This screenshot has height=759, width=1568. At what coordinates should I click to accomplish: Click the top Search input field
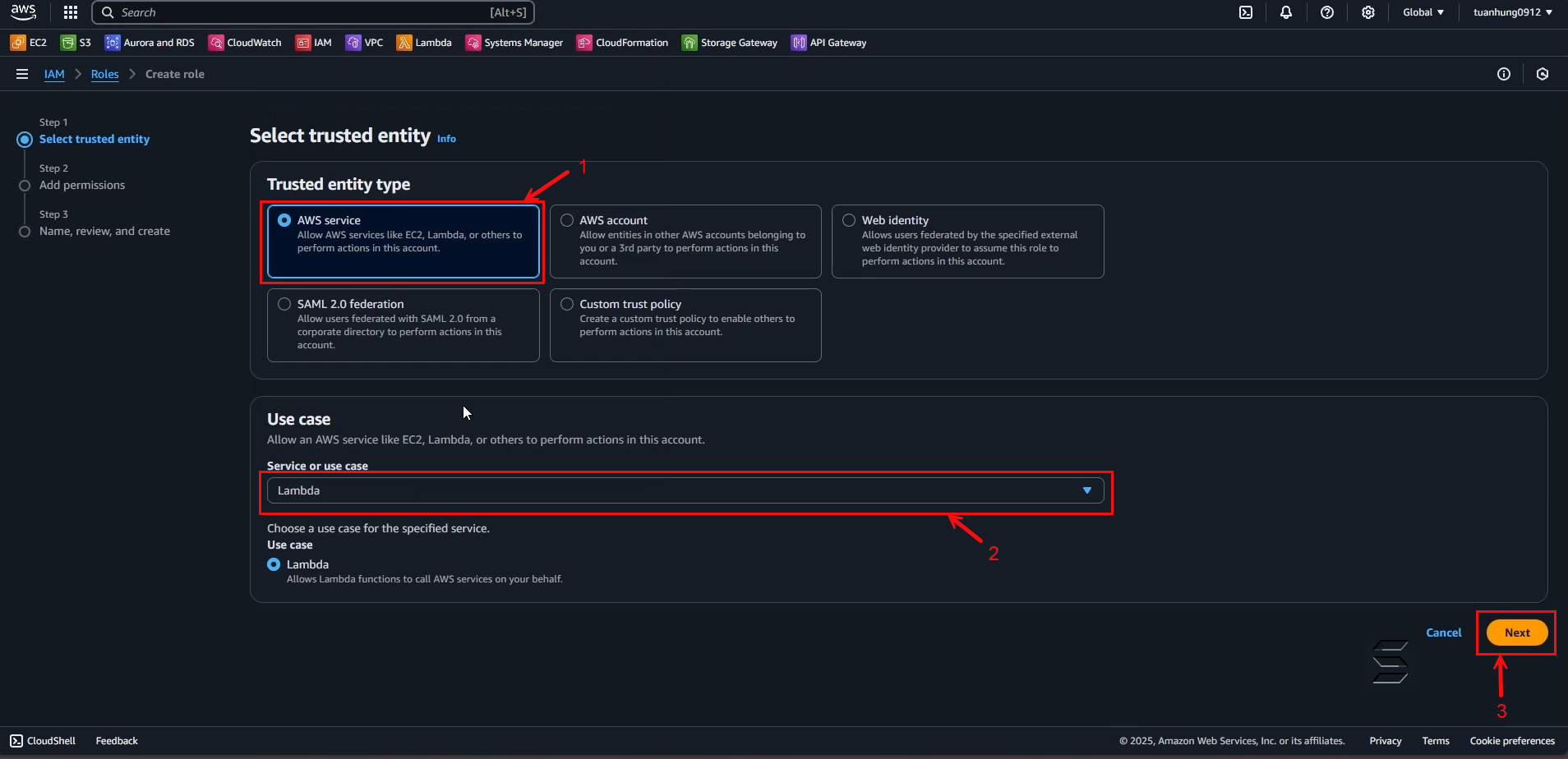click(x=313, y=12)
